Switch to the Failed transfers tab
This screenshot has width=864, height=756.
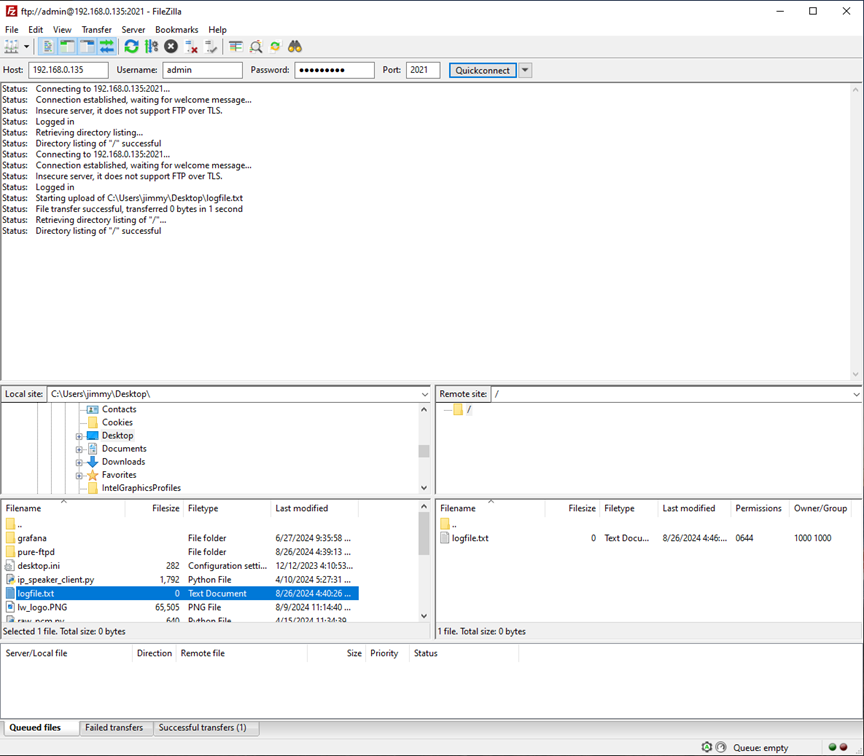tap(114, 728)
